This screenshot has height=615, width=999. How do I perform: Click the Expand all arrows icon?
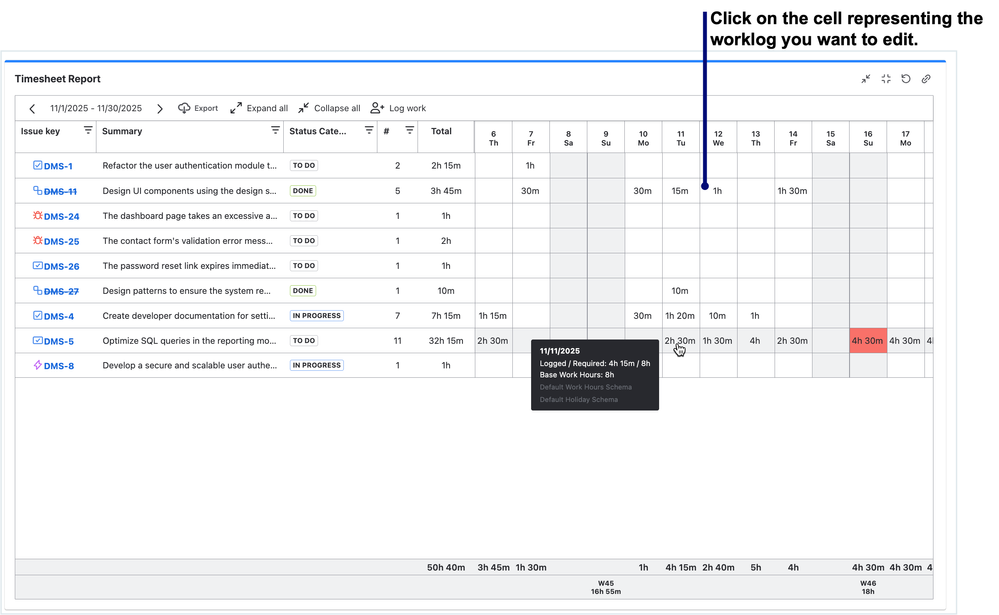point(236,108)
